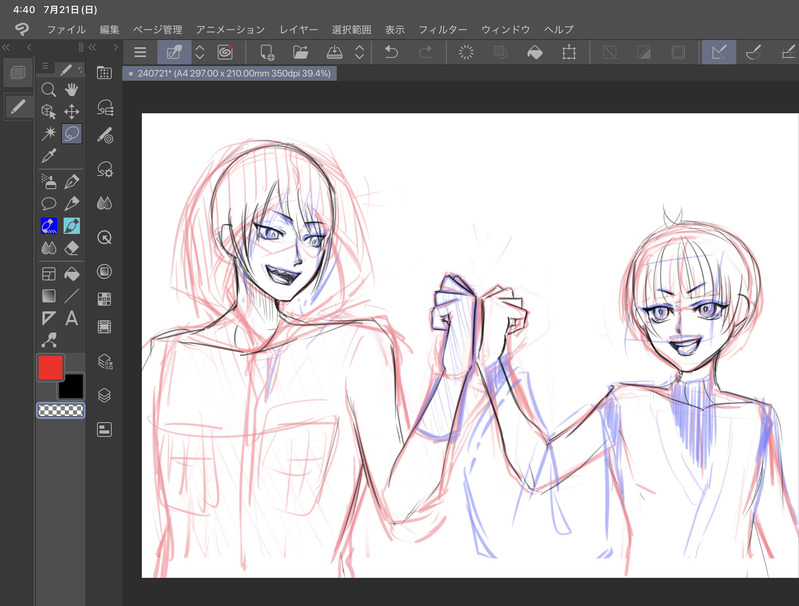799x606 pixels.
Task: Open the レイヤー menu
Action: click(299, 30)
